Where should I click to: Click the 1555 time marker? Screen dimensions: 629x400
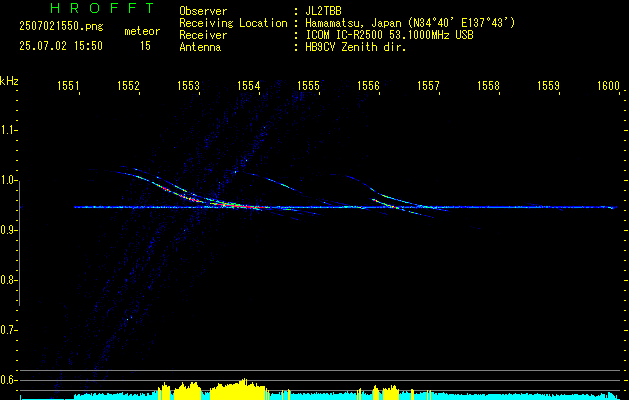click(x=308, y=85)
